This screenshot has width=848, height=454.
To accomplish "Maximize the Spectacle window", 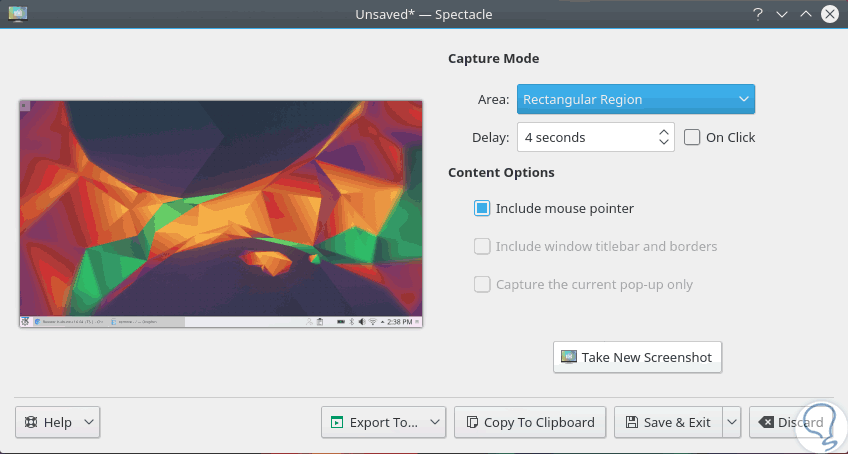I will click(805, 14).
